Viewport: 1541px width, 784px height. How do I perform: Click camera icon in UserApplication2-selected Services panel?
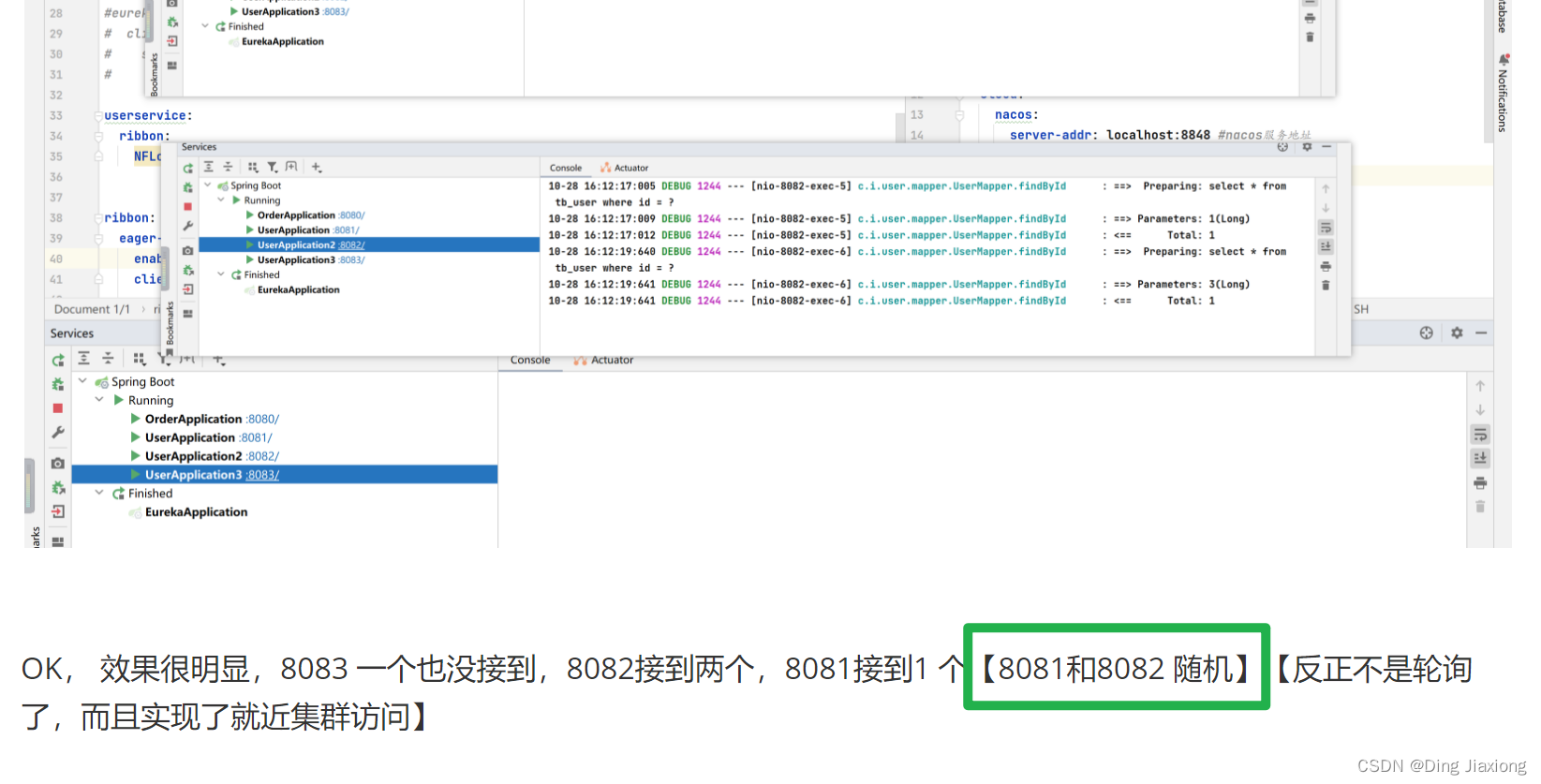pos(188,251)
